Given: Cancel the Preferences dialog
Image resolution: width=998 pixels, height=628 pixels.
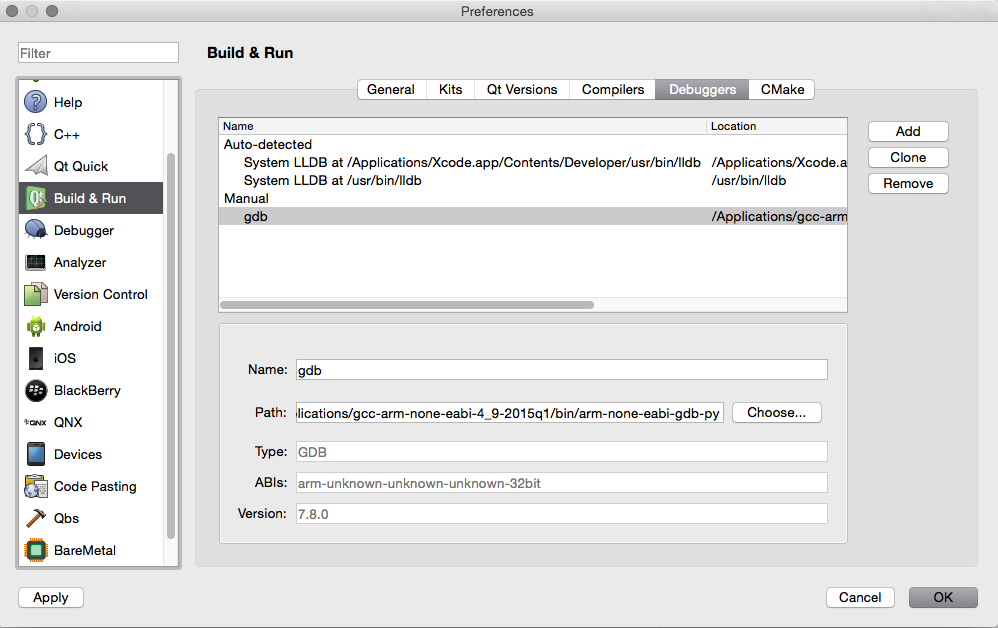Looking at the screenshot, I should tap(860, 597).
